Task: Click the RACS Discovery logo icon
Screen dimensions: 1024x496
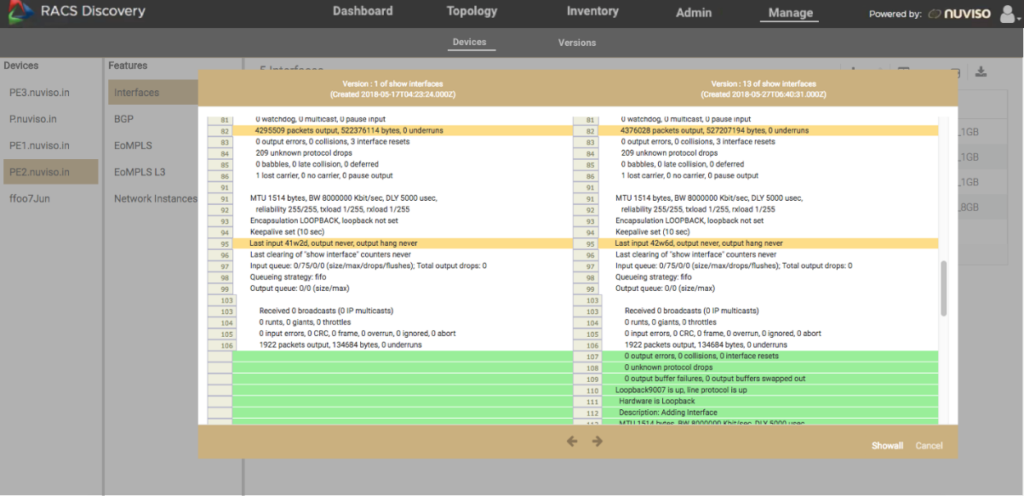Action: click(18, 13)
